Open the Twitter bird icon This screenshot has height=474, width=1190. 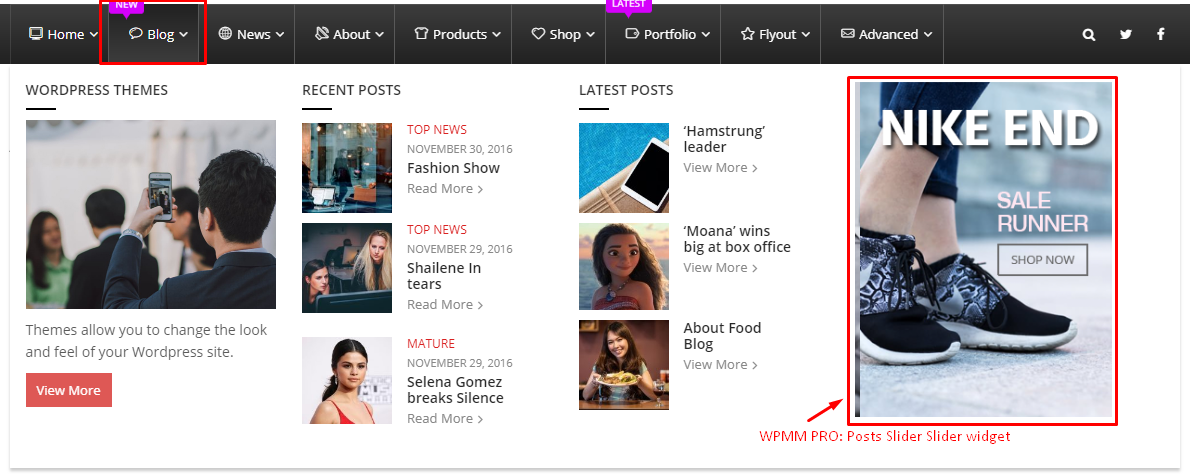click(x=1125, y=34)
